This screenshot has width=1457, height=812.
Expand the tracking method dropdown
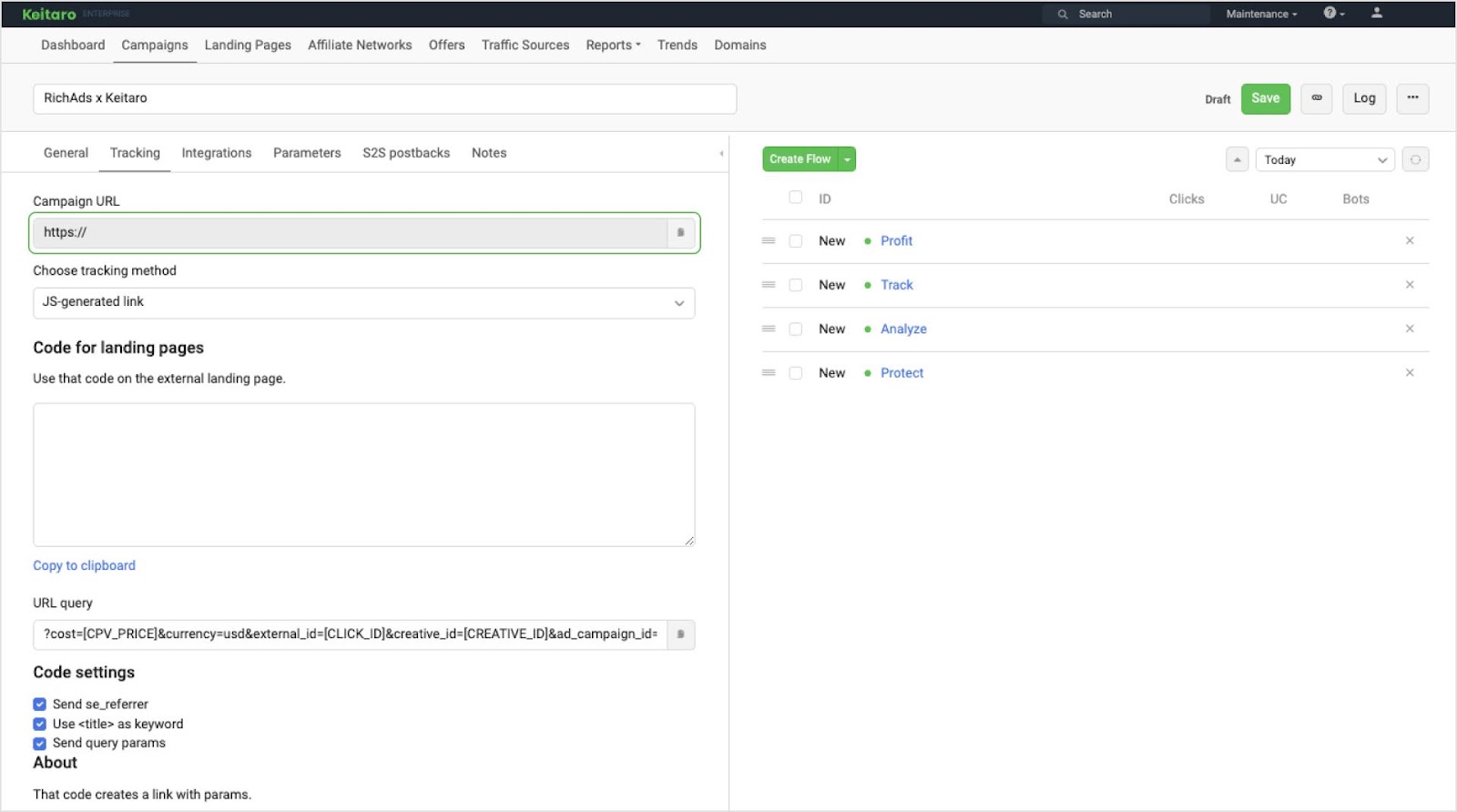(x=363, y=303)
